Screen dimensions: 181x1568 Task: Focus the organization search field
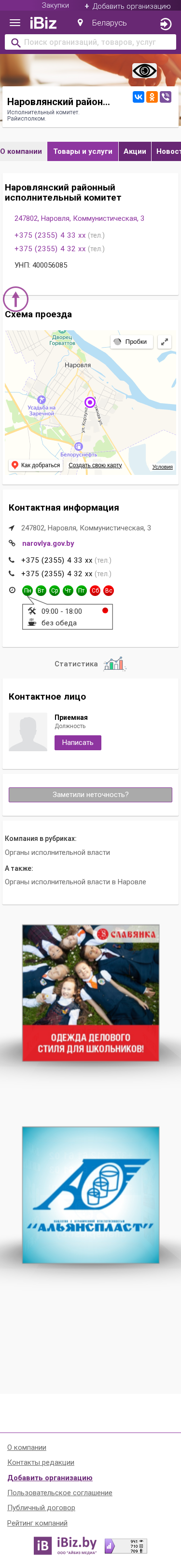point(90,42)
